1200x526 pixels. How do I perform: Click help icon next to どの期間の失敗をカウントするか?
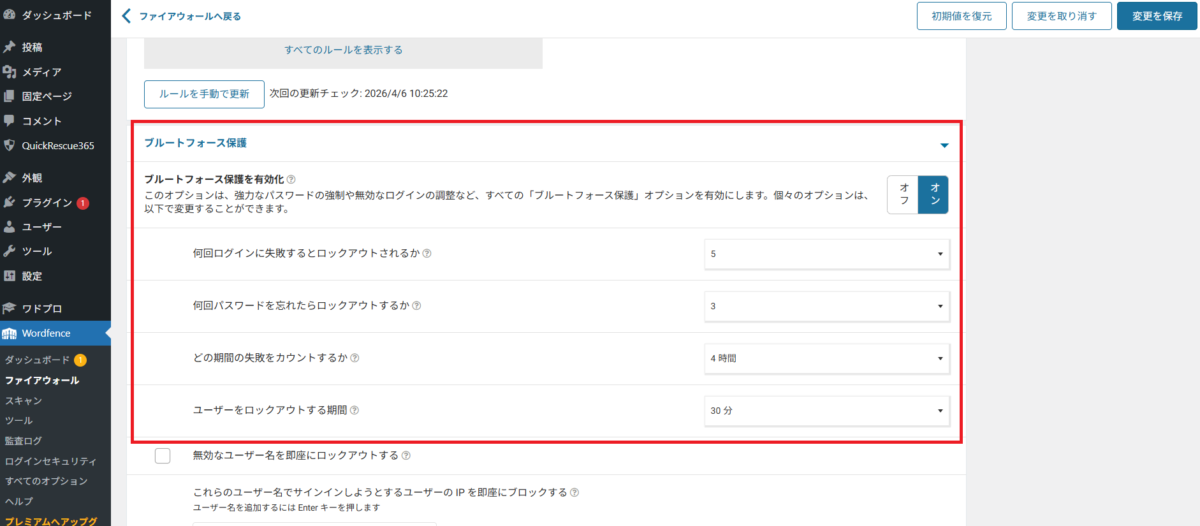[355, 358]
